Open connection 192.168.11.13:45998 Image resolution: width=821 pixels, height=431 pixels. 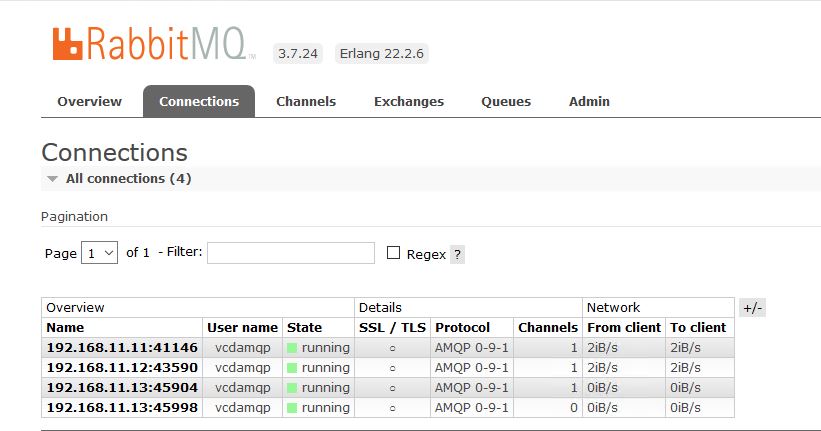(122, 408)
